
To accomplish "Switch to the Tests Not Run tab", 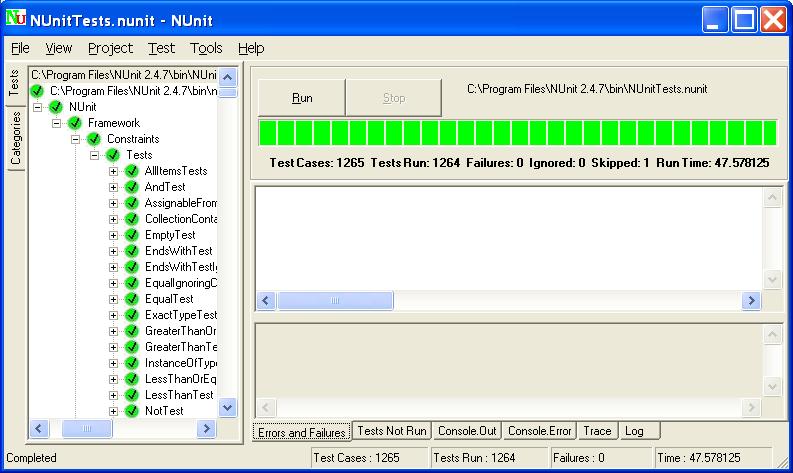I will pos(392,431).
